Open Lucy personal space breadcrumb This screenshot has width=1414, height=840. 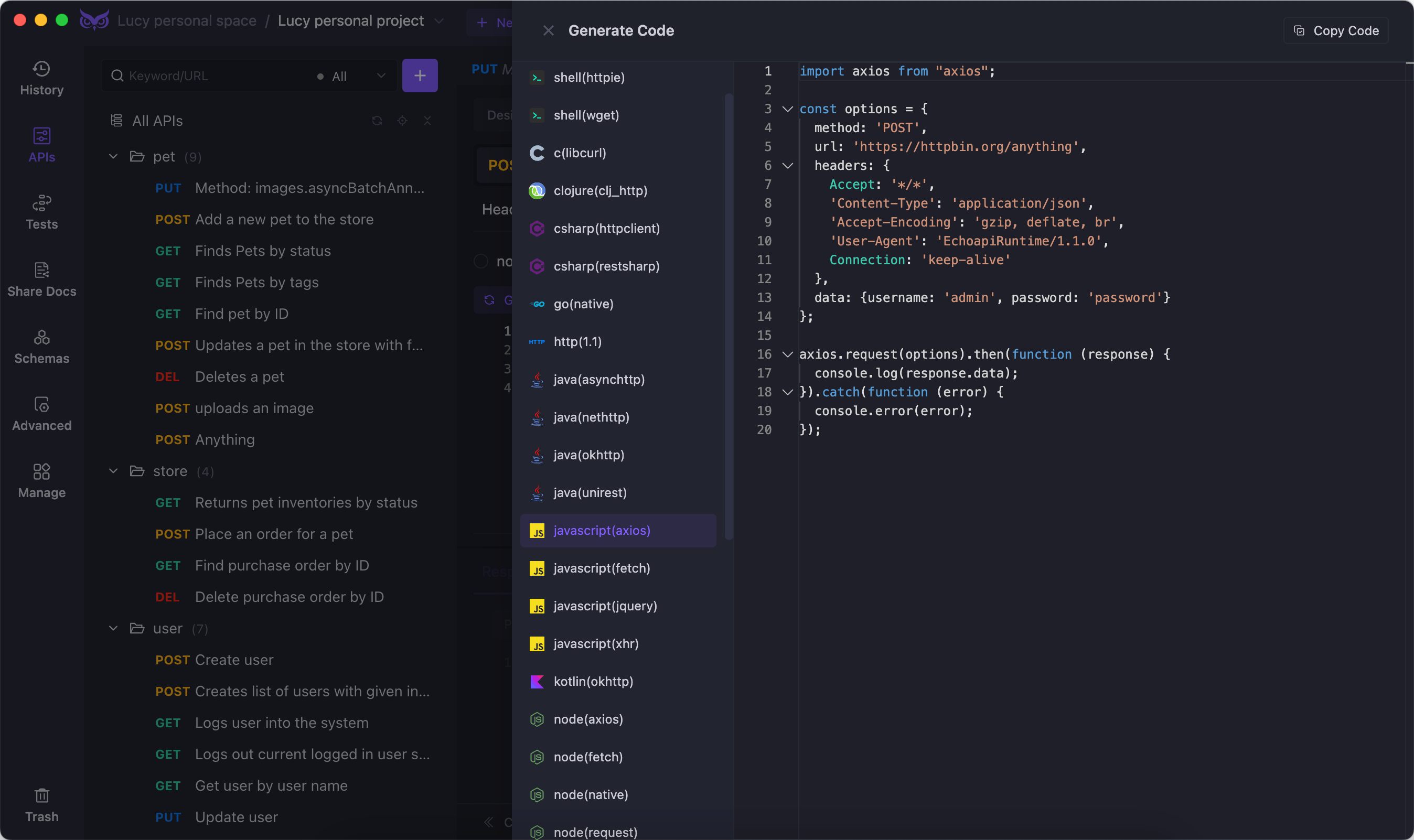[x=187, y=21]
